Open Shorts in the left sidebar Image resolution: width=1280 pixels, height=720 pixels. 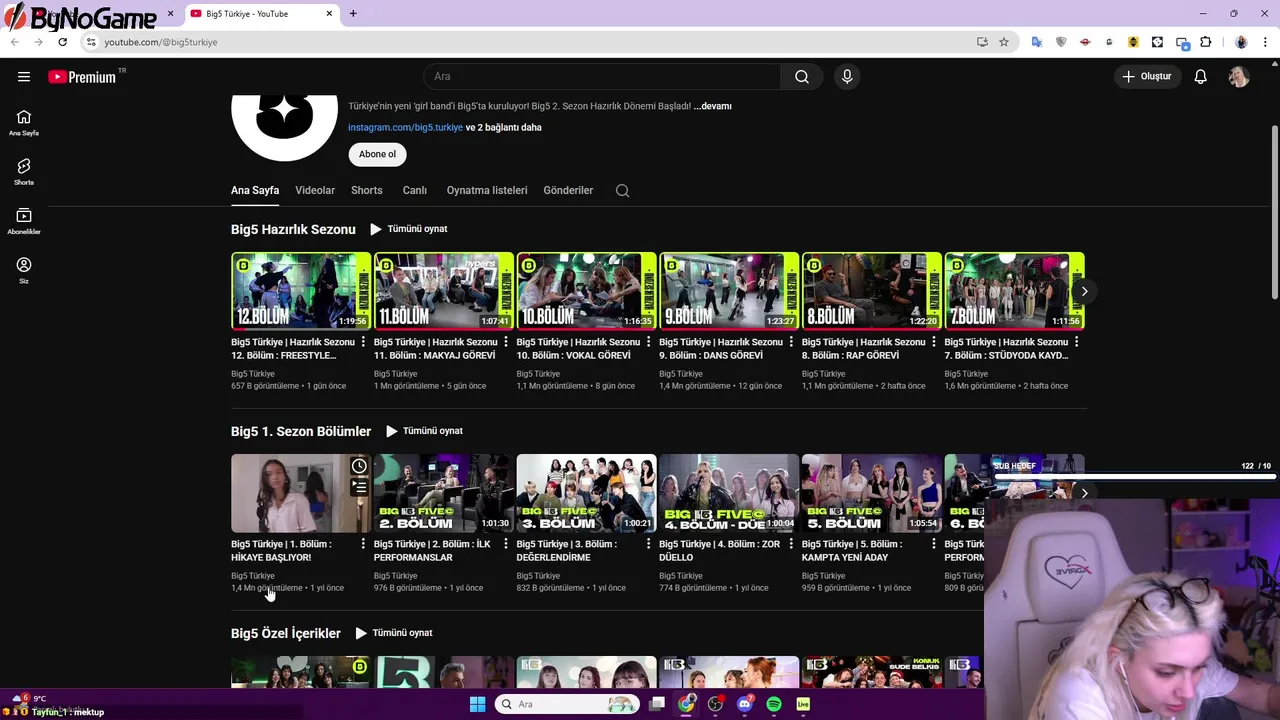click(x=24, y=171)
